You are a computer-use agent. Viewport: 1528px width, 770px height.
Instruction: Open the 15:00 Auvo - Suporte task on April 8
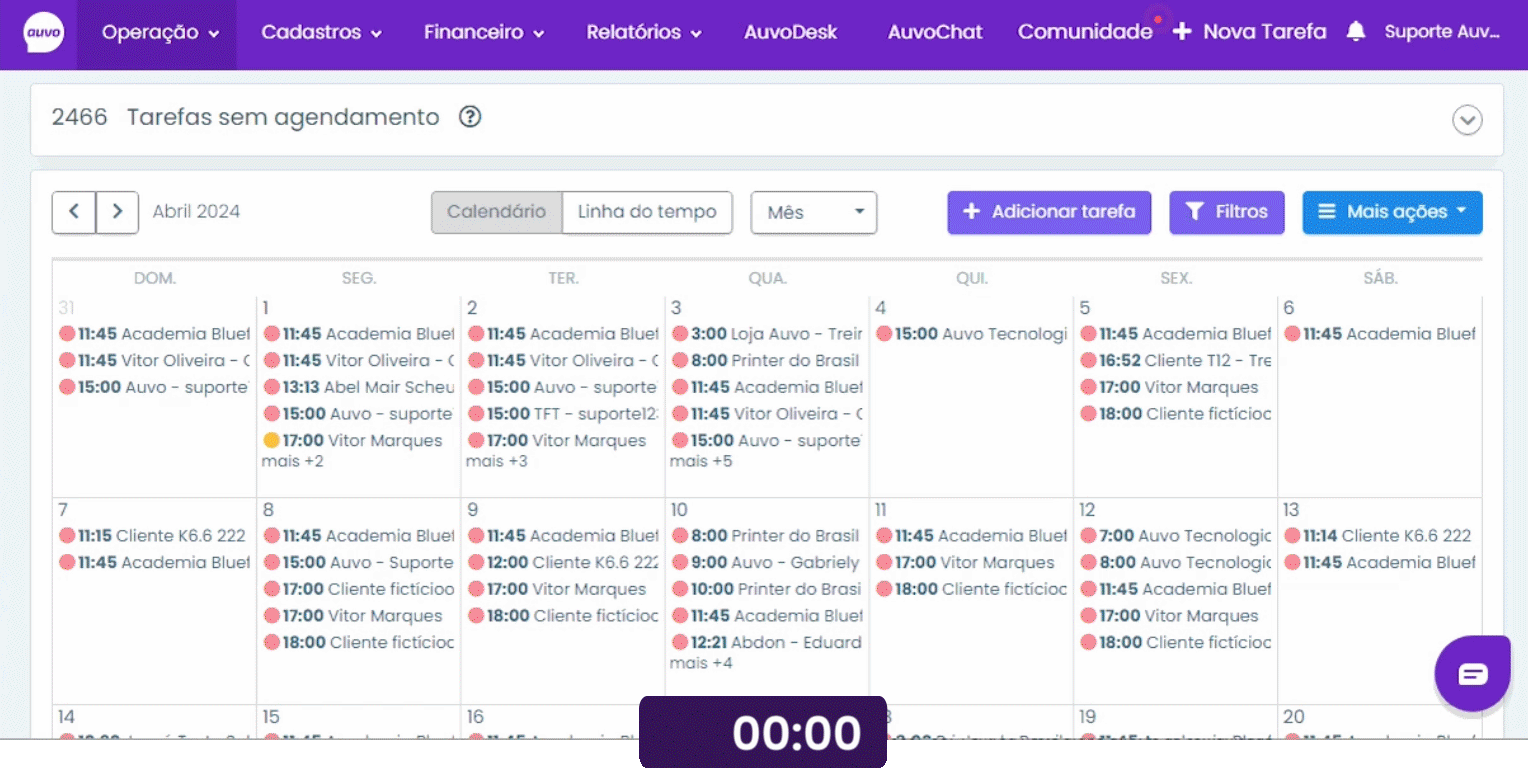pyautogui.click(x=359, y=562)
